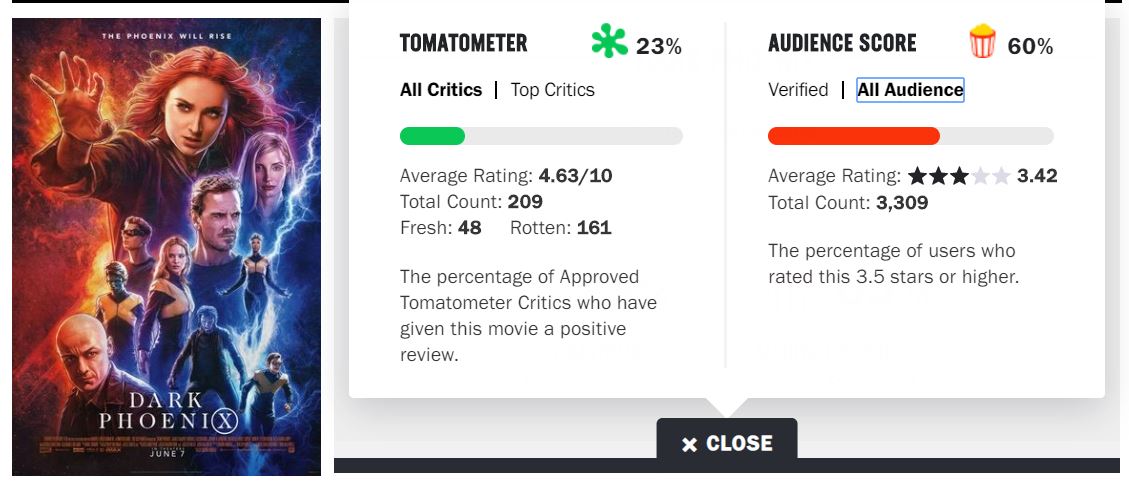
Task: Select the All Critics filter
Action: point(441,90)
